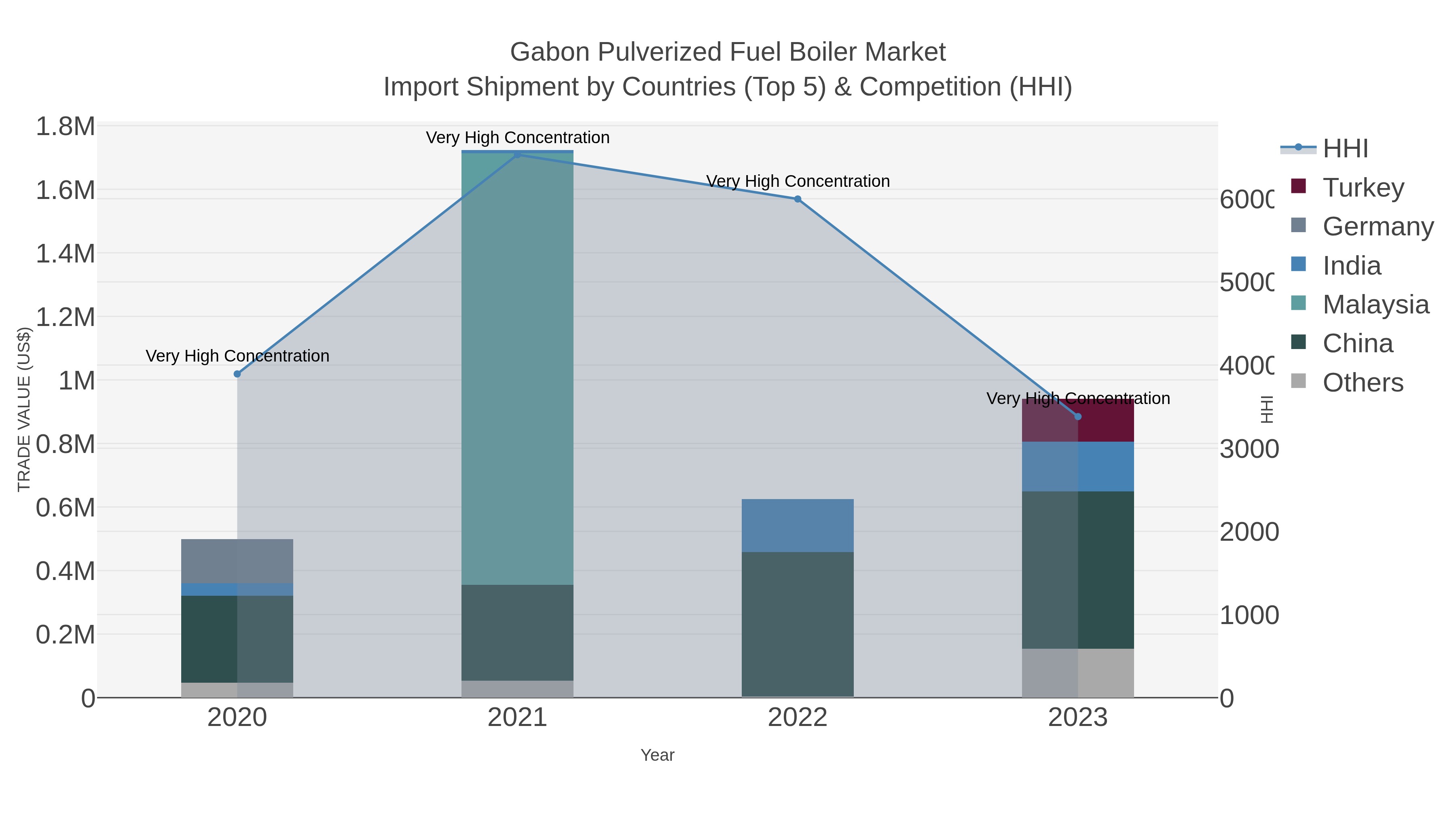Click the HHI data point for 2022
1456x819 pixels.
coord(798,199)
